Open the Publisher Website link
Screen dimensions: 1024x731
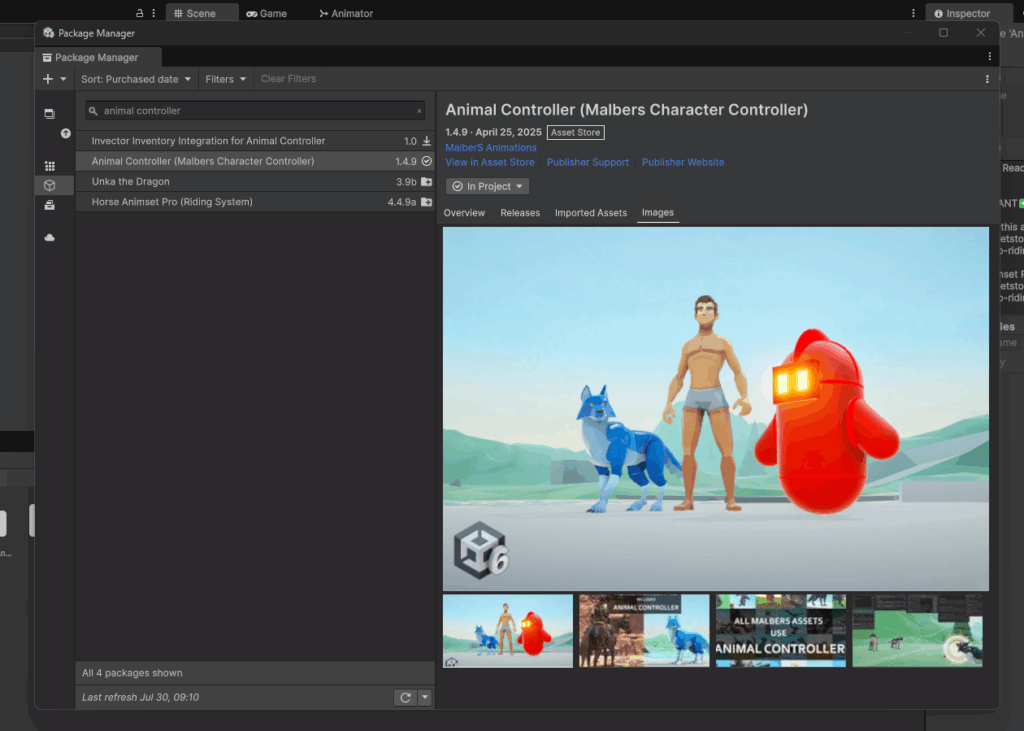click(683, 162)
